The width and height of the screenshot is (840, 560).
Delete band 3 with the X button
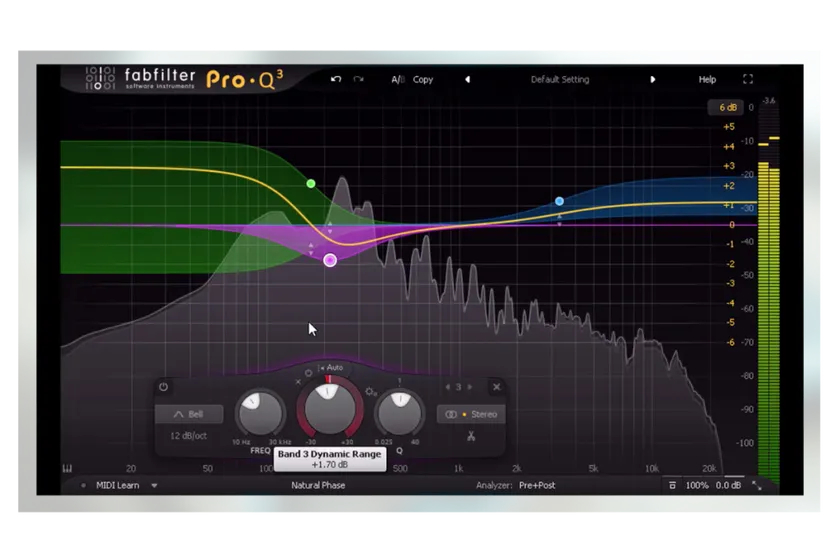click(497, 386)
